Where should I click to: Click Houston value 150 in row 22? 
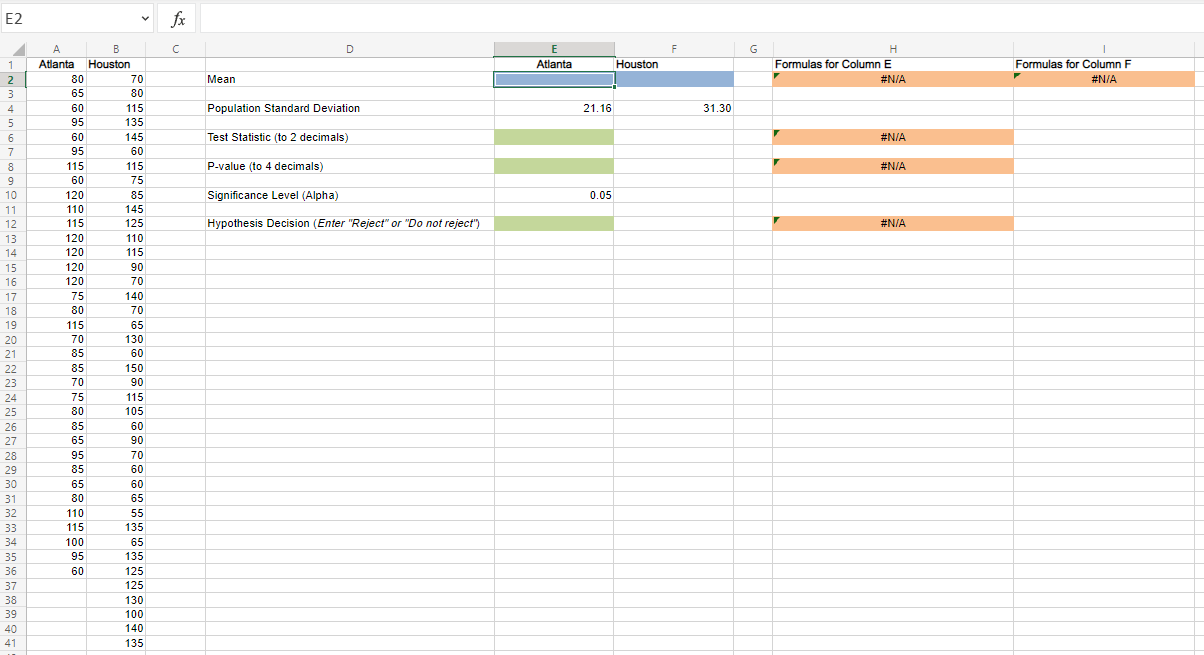(x=116, y=368)
